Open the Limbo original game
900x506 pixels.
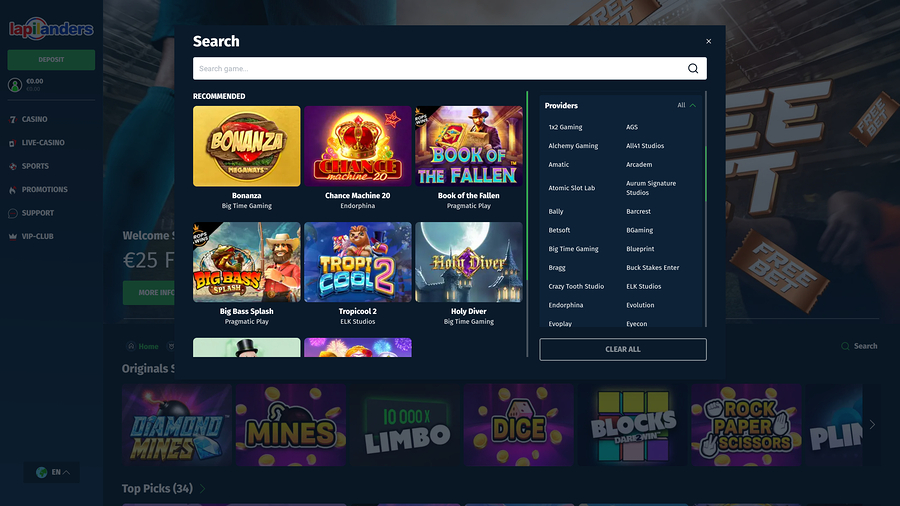coord(405,425)
